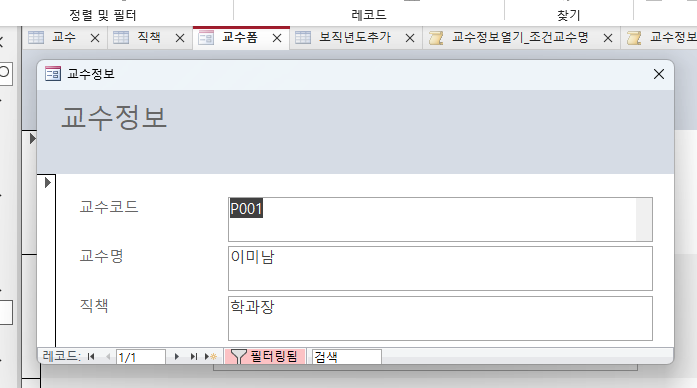Click the 교수코드 field containing P001
This screenshot has width=697, height=388.
point(440,220)
